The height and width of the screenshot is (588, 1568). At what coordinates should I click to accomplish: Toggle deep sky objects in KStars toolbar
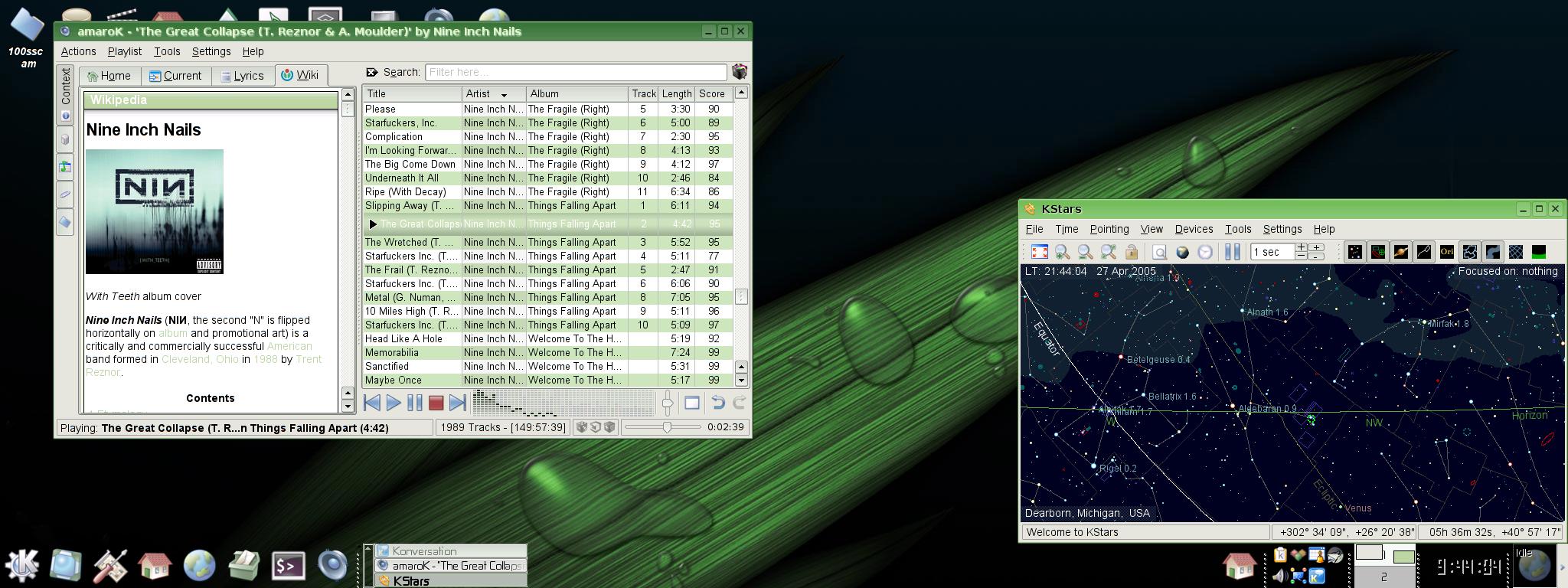tap(1378, 252)
